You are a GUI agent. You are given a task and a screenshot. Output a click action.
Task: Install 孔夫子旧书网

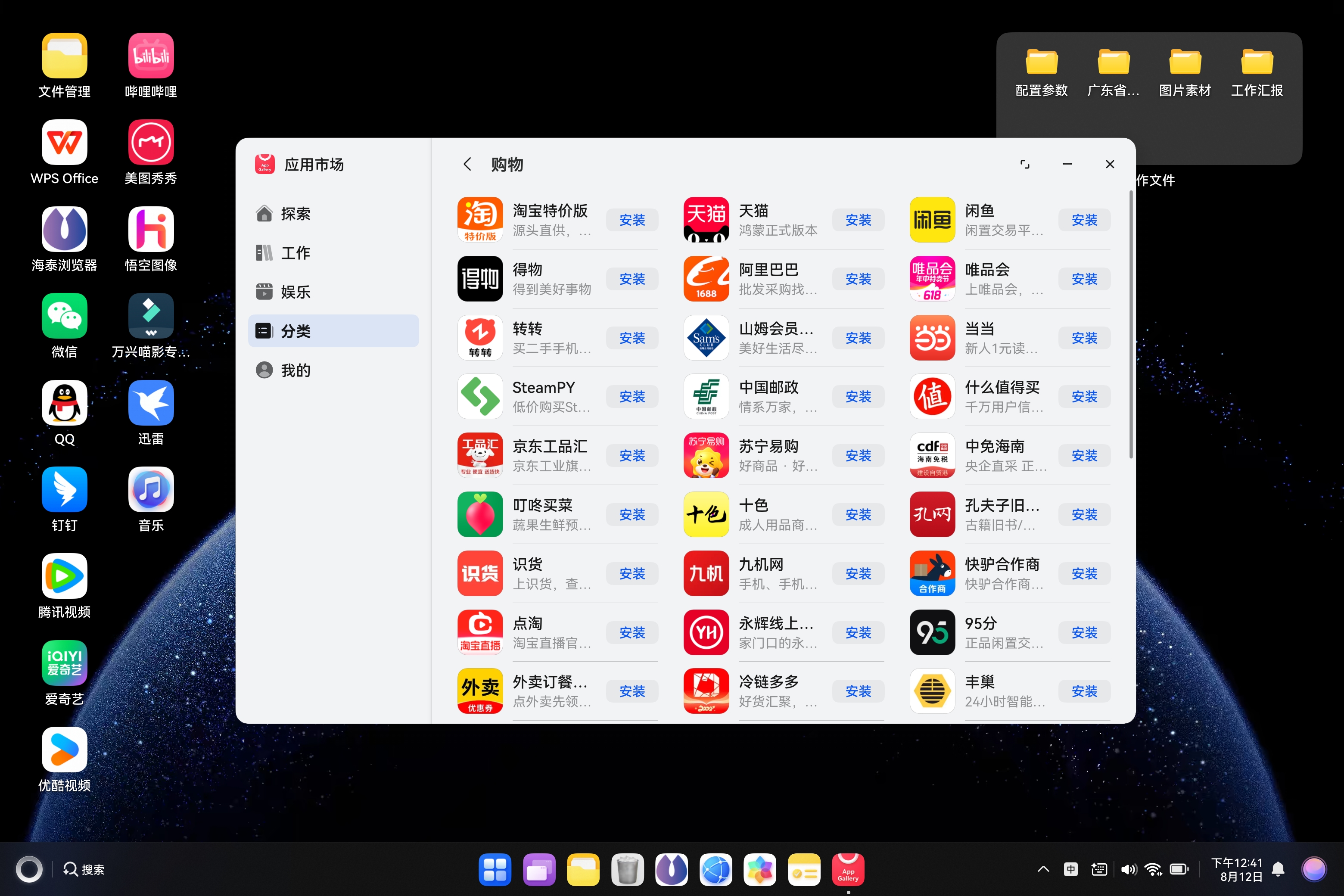point(1085,514)
